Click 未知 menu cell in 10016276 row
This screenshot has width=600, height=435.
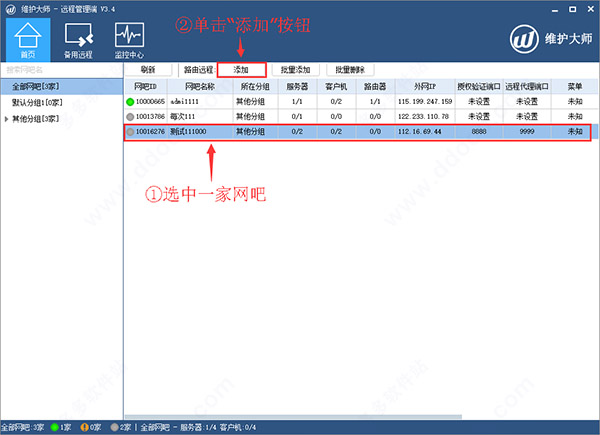click(x=575, y=132)
